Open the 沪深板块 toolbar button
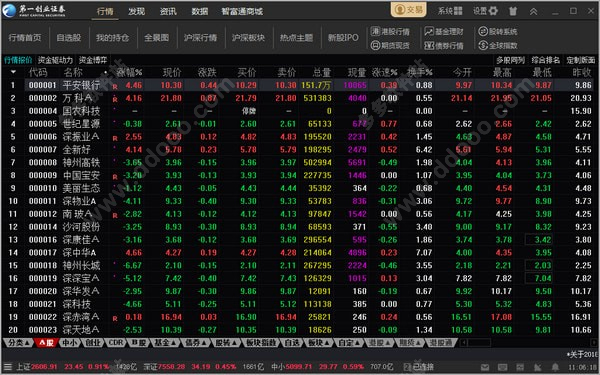600x375 pixels. tap(248, 38)
